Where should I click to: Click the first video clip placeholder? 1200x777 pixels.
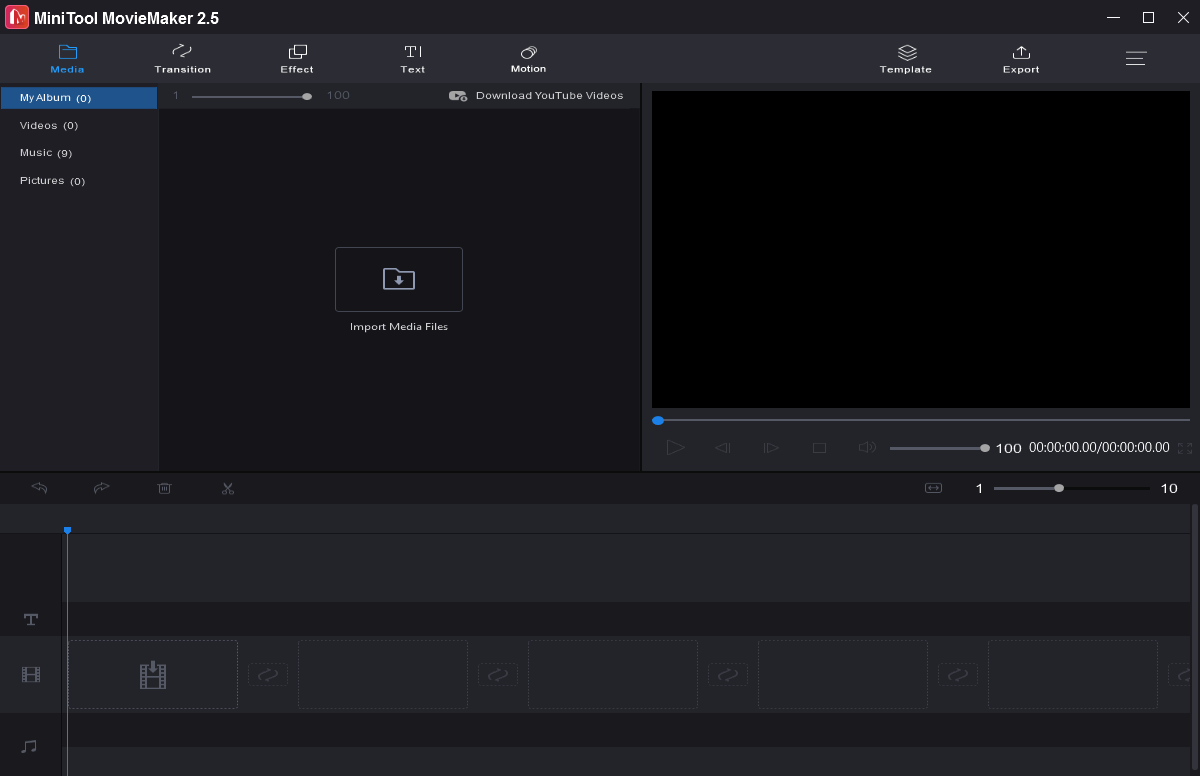[153, 675]
